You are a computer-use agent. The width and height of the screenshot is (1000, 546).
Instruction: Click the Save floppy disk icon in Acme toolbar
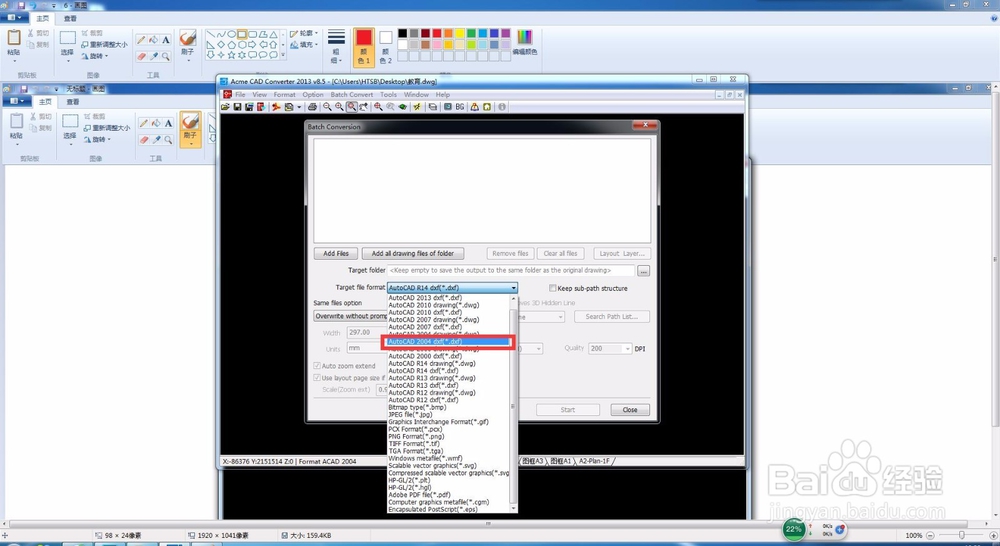[x=237, y=107]
